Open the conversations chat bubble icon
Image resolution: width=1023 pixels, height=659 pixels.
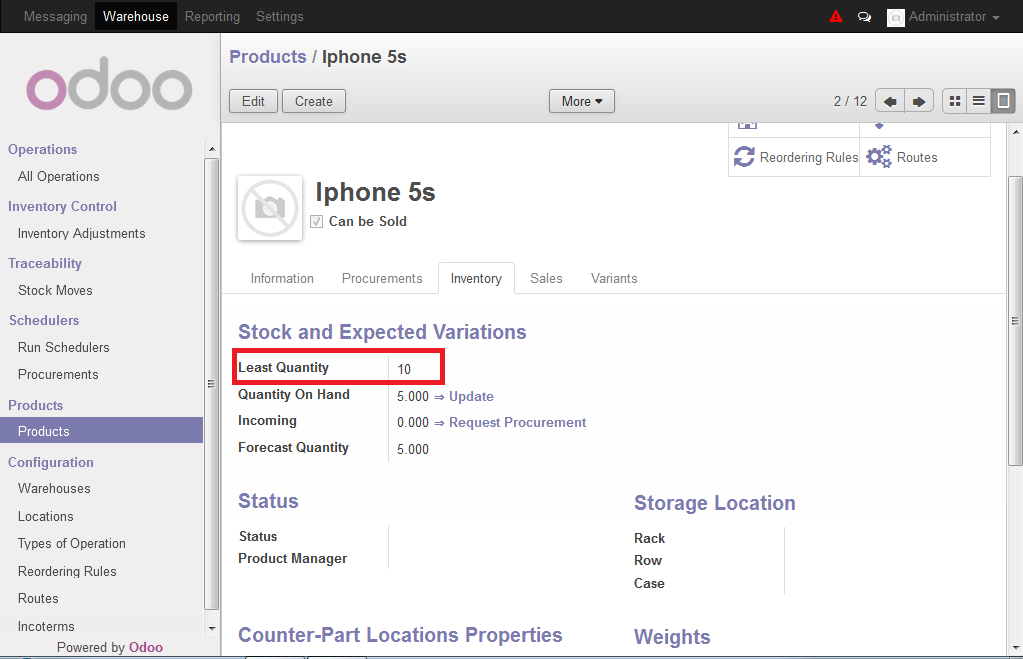tap(864, 17)
